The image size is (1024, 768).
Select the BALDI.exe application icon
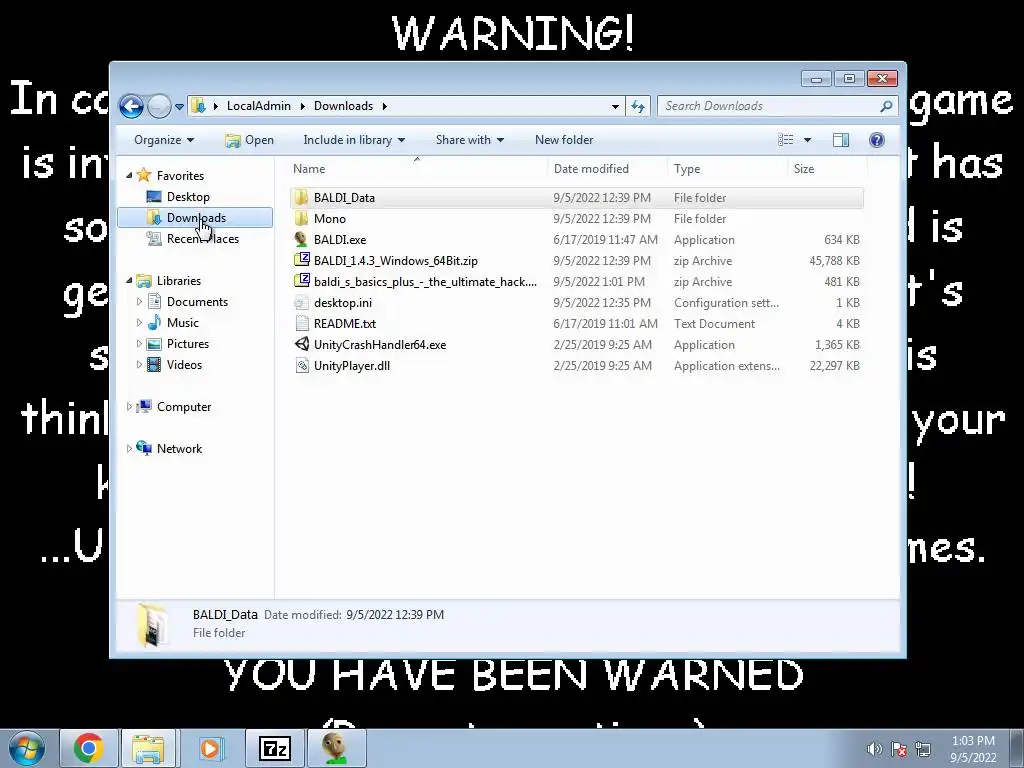301,239
